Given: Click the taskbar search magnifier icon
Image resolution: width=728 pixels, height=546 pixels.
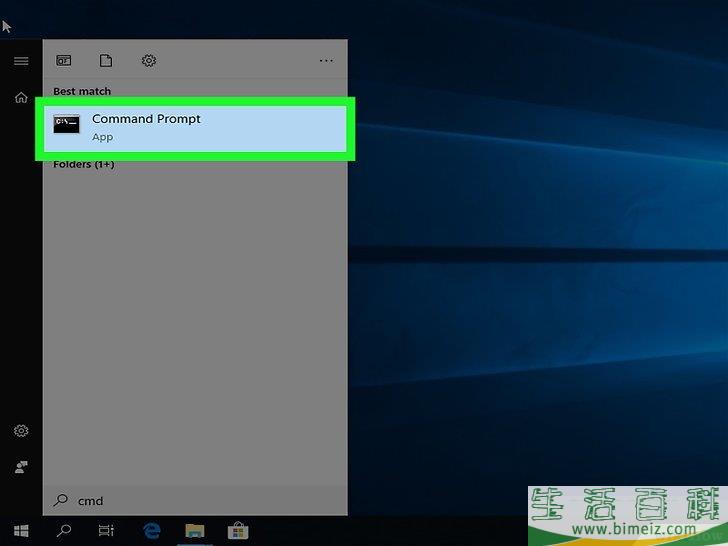Looking at the screenshot, I should 63,530.
